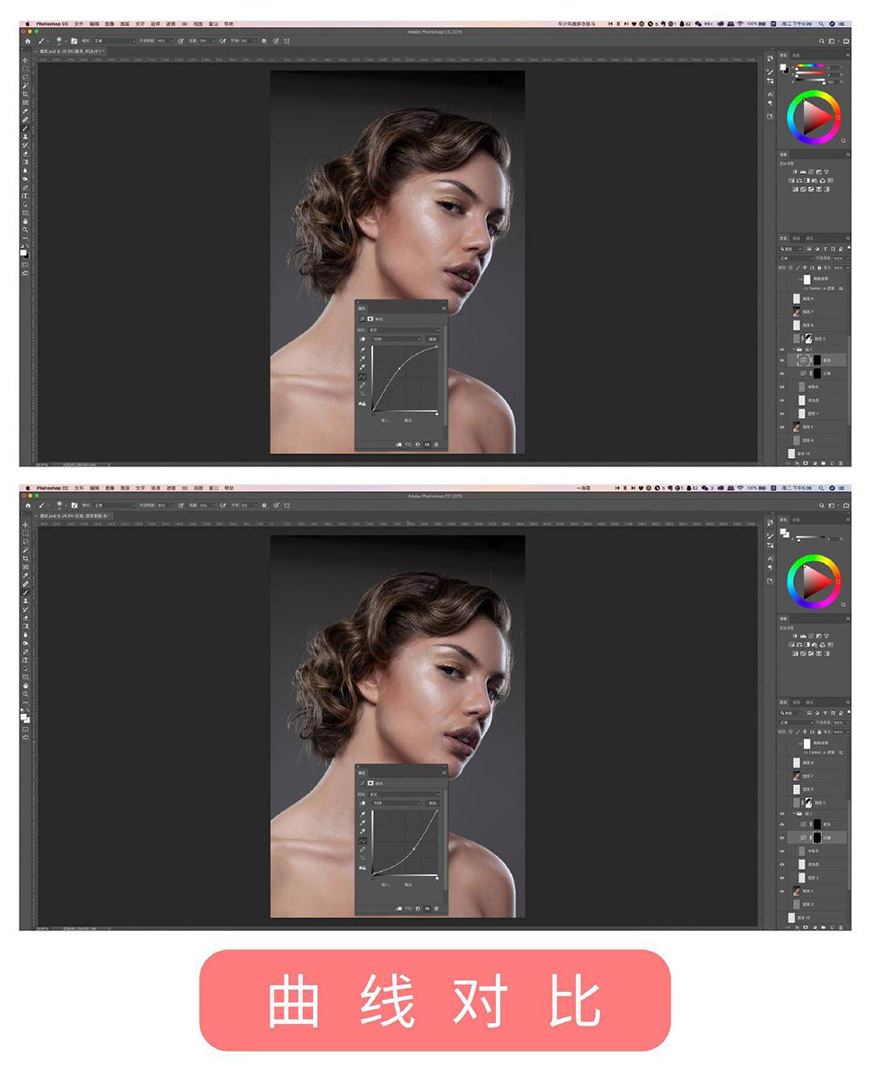This screenshot has height=1070, width=870.
Task: Select the Zoom tool in the upper window's toolbar
Action: [x=25, y=229]
